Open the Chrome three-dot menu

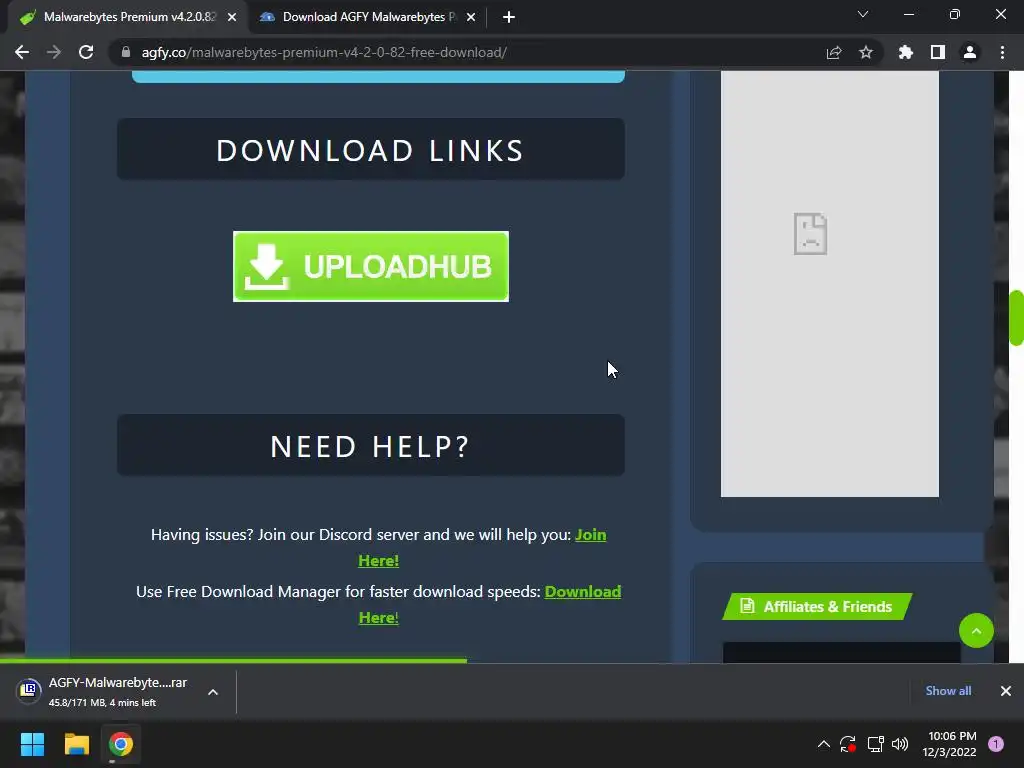1002,52
